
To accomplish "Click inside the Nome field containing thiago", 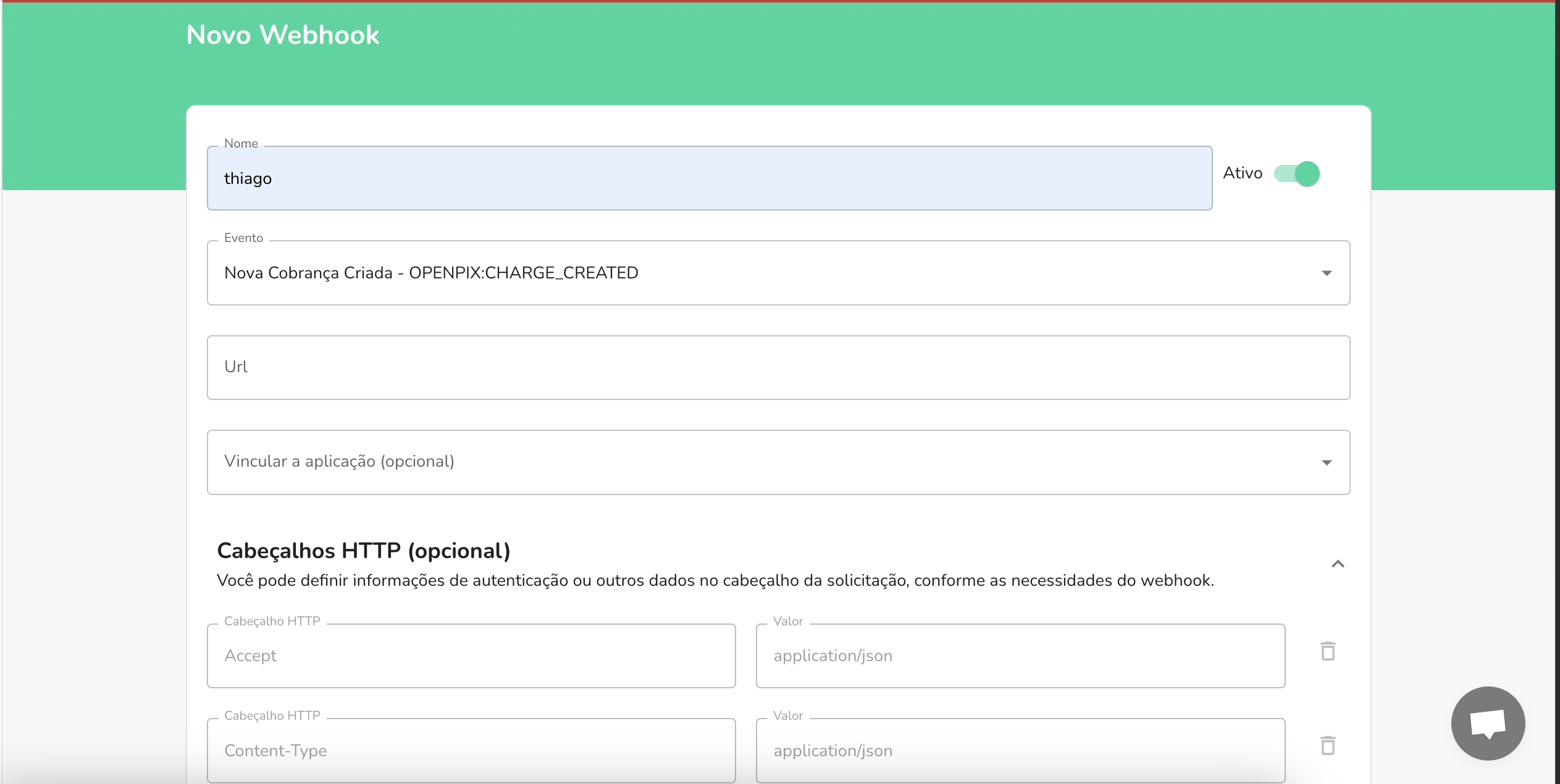I will pyautogui.click(x=709, y=178).
